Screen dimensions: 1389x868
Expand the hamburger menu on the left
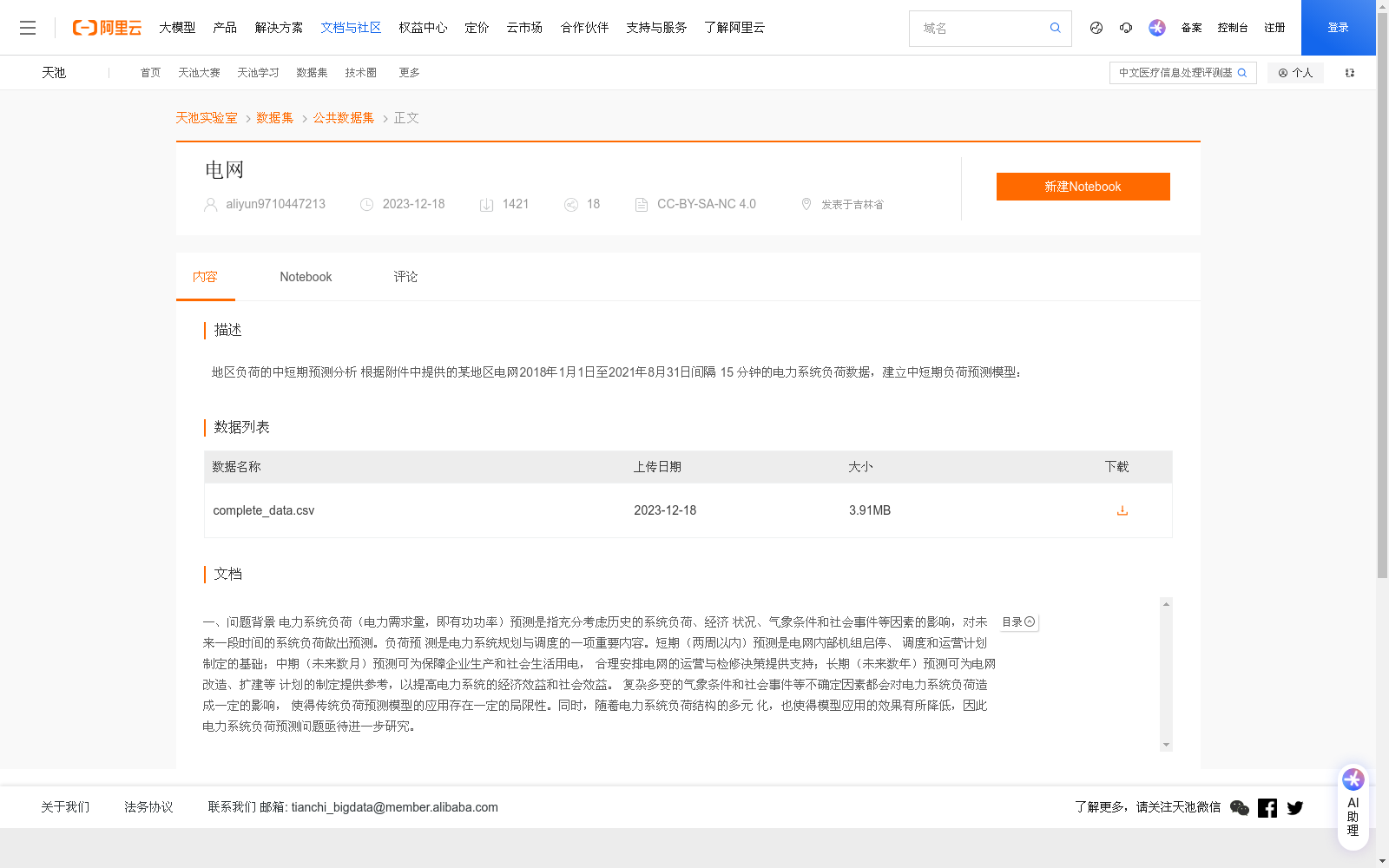point(28,27)
